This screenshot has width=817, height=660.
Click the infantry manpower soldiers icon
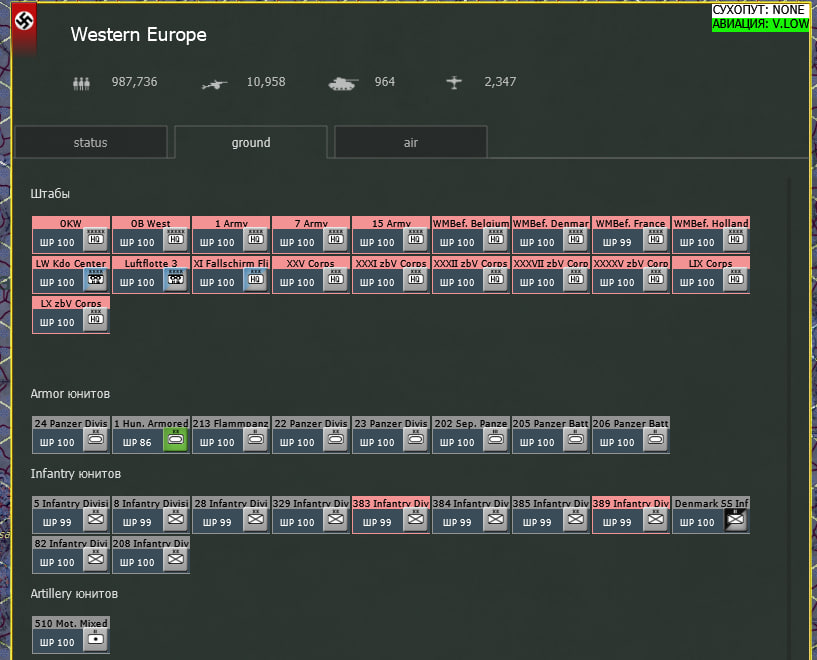pos(81,83)
